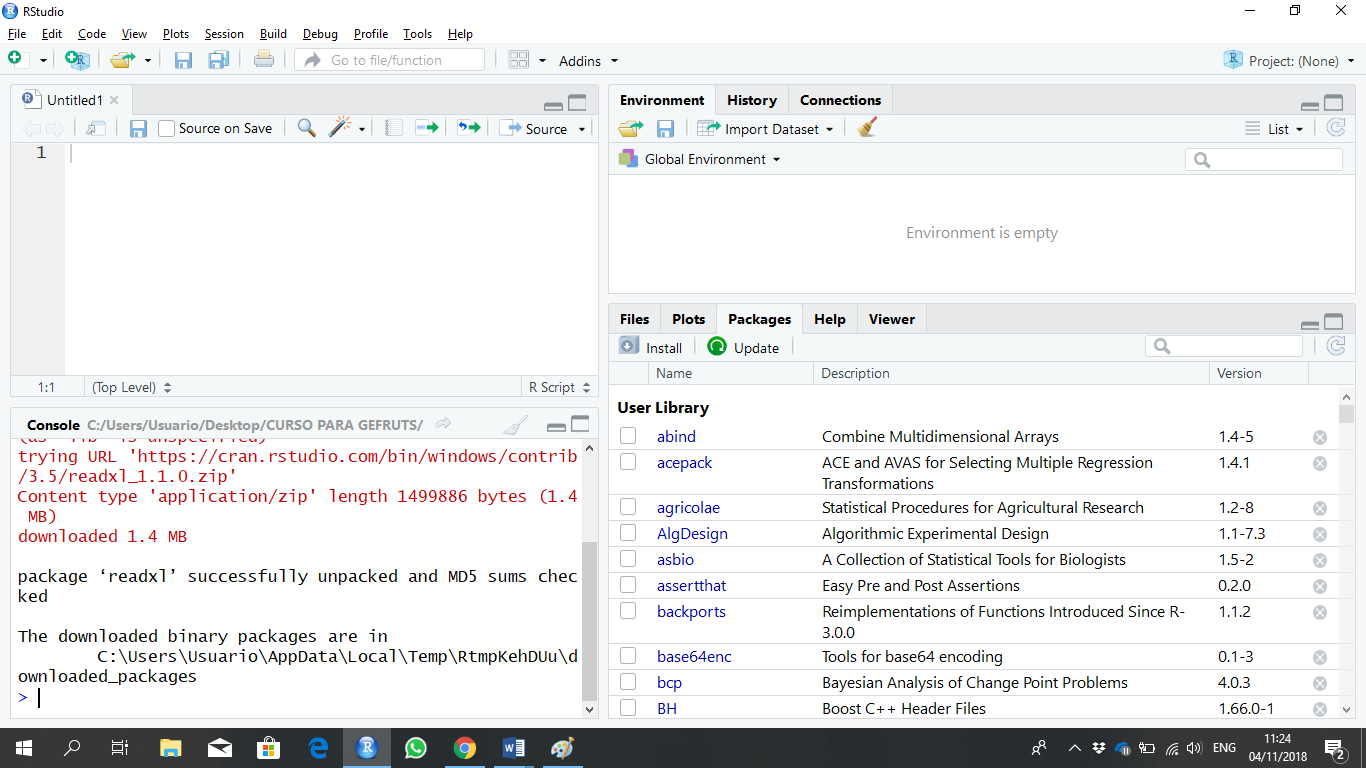The width and height of the screenshot is (1366, 768).
Task: Open the Session menu
Action: [x=224, y=33]
